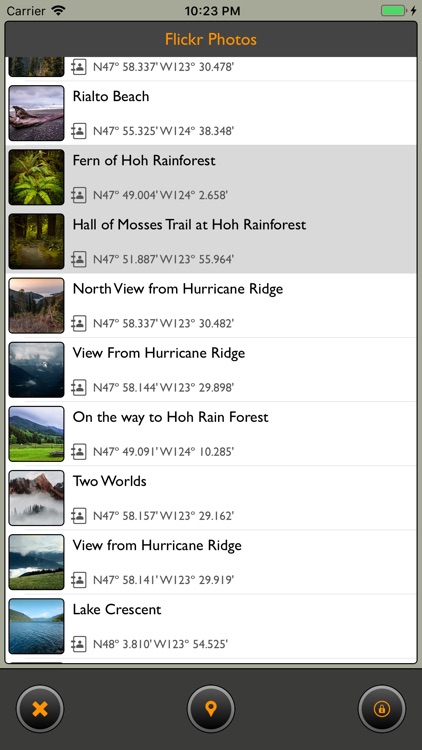The width and height of the screenshot is (422, 750).
Task: Click contact card icon beside N47° 58.141' coordinates
Action: (x=78, y=580)
